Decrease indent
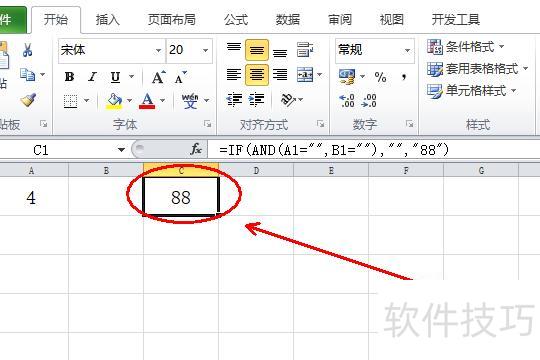The width and height of the screenshot is (540, 360). coord(234,100)
